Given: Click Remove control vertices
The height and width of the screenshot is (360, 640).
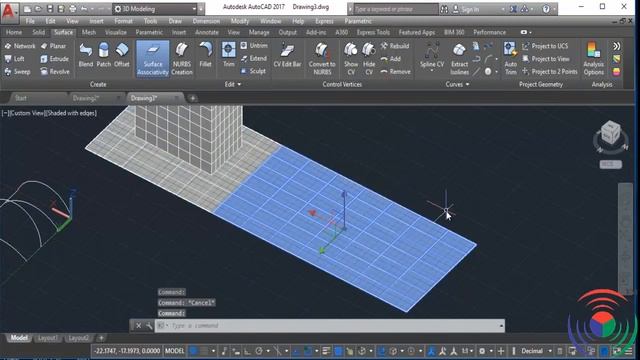Looking at the screenshot, I should tap(396, 72).
